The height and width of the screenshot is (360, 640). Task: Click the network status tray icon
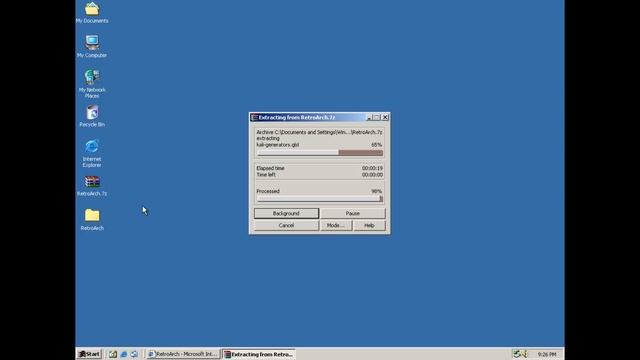pos(516,354)
